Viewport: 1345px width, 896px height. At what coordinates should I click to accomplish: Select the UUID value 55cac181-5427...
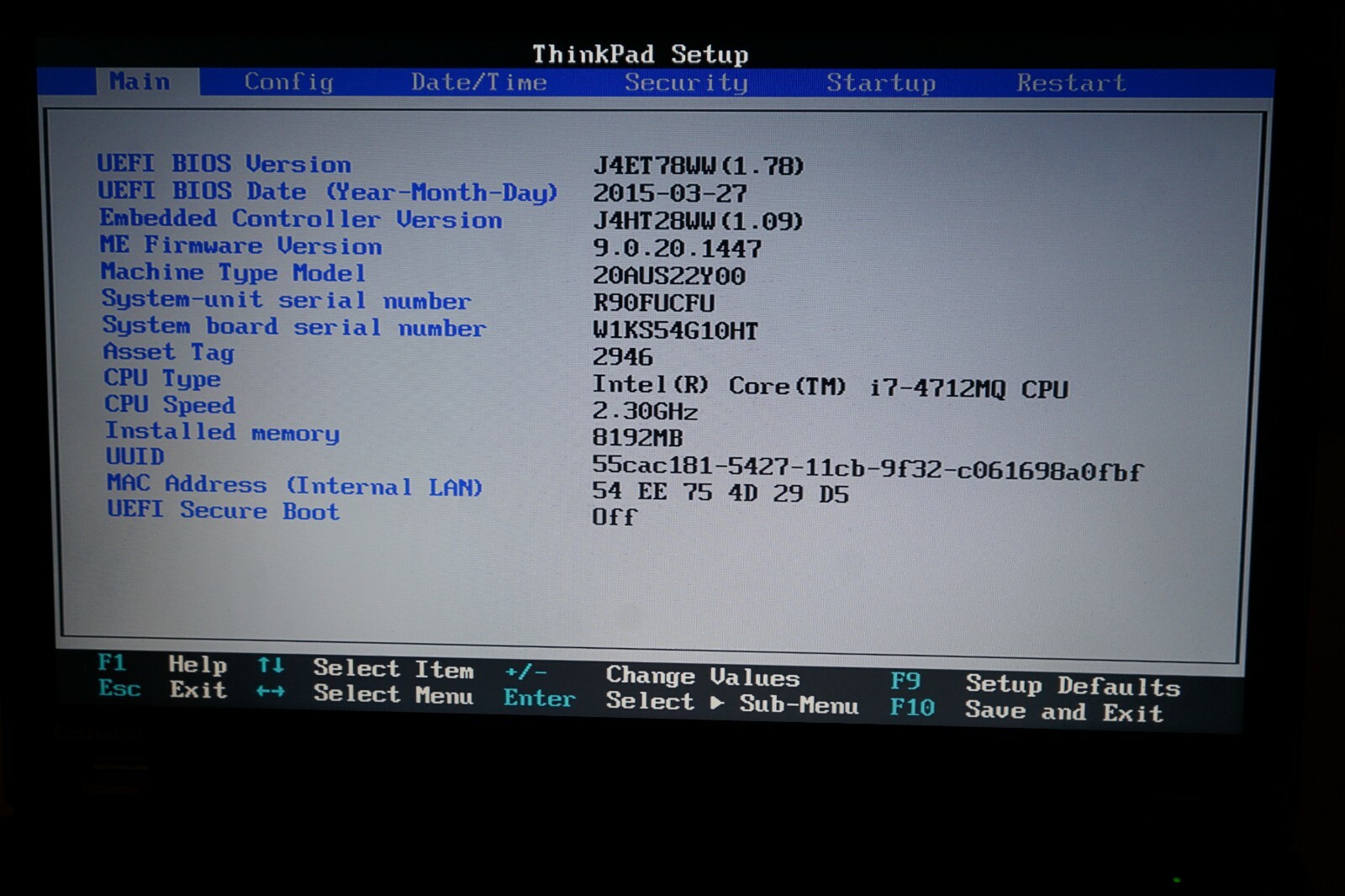click(x=868, y=467)
